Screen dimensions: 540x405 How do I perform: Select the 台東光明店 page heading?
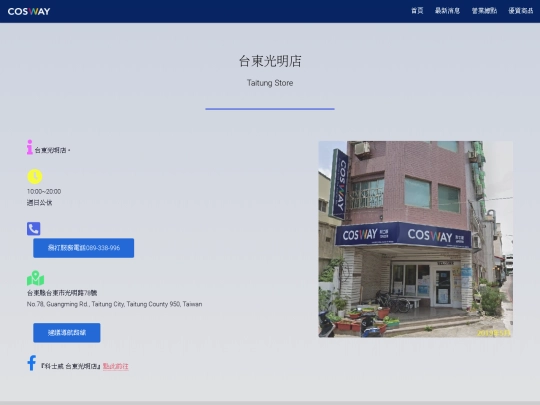tap(270, 61)
